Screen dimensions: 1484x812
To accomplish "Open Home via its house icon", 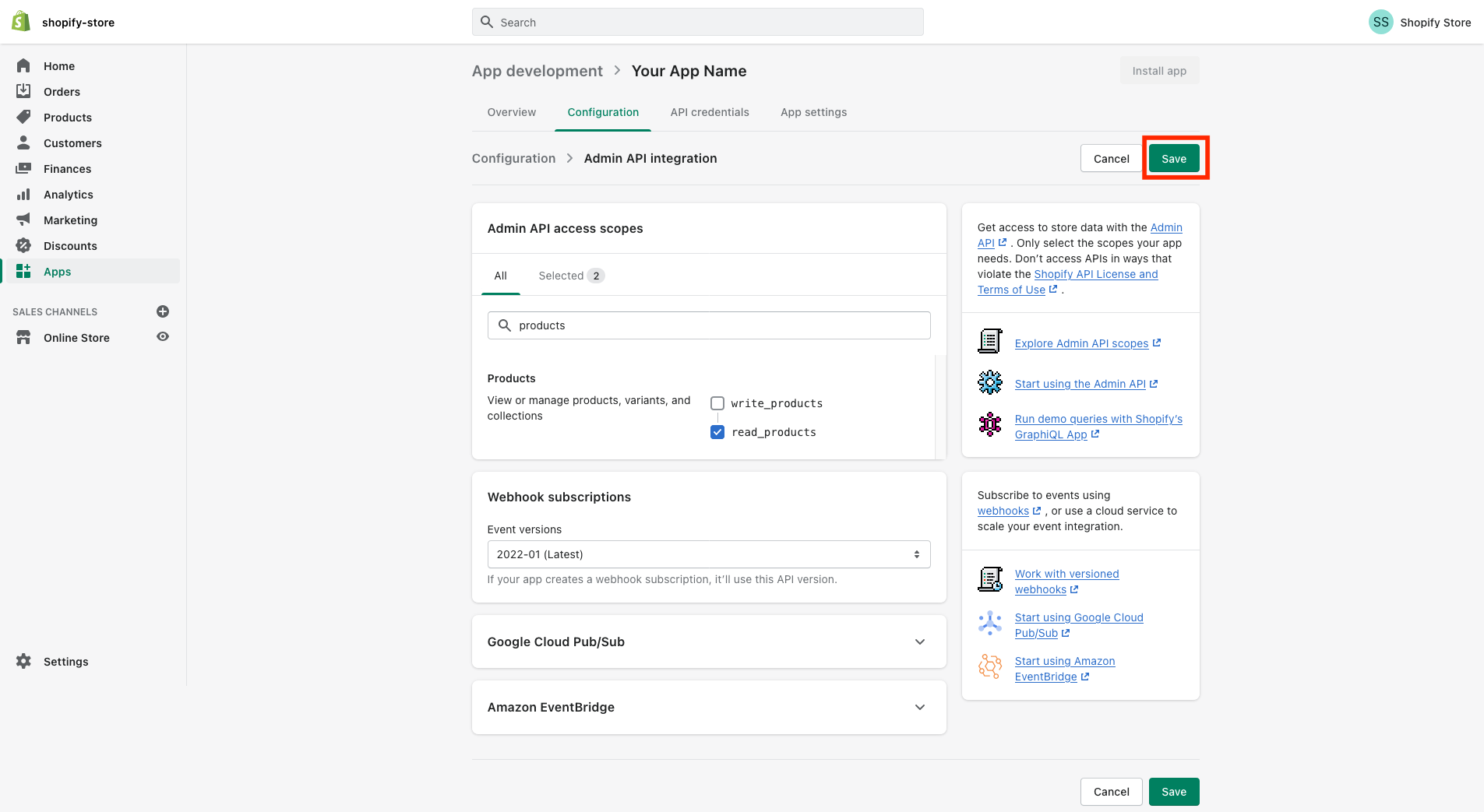I will click(x=23, y=66).
